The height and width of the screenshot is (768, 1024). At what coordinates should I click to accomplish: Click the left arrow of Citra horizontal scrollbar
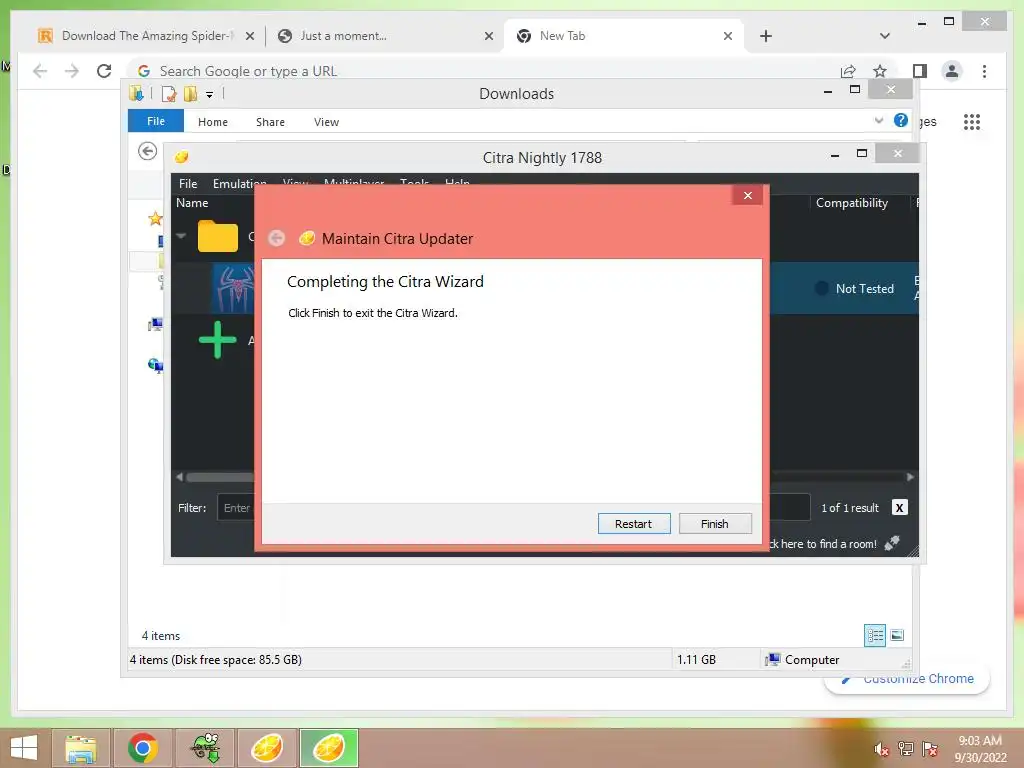coord(180,477)
